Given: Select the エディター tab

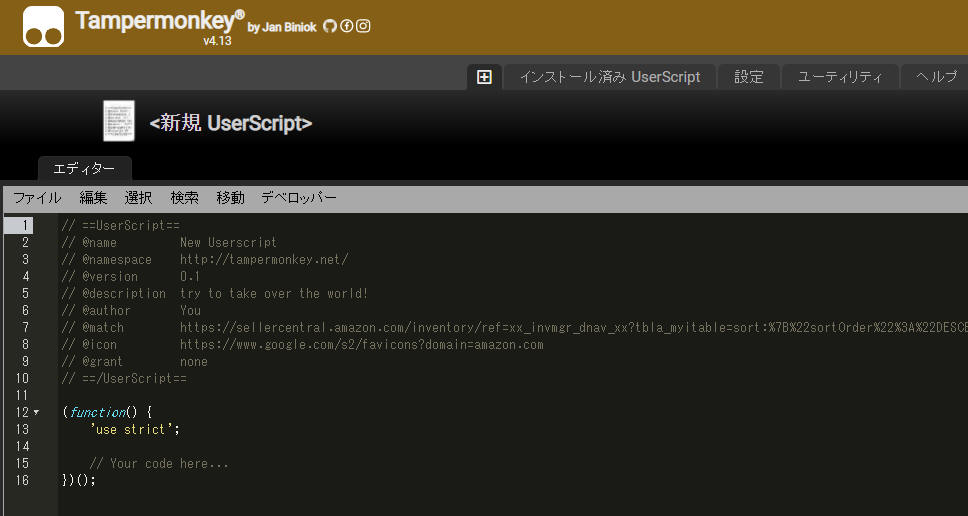Looking at the screenshot, I should (x=85, y=169).
